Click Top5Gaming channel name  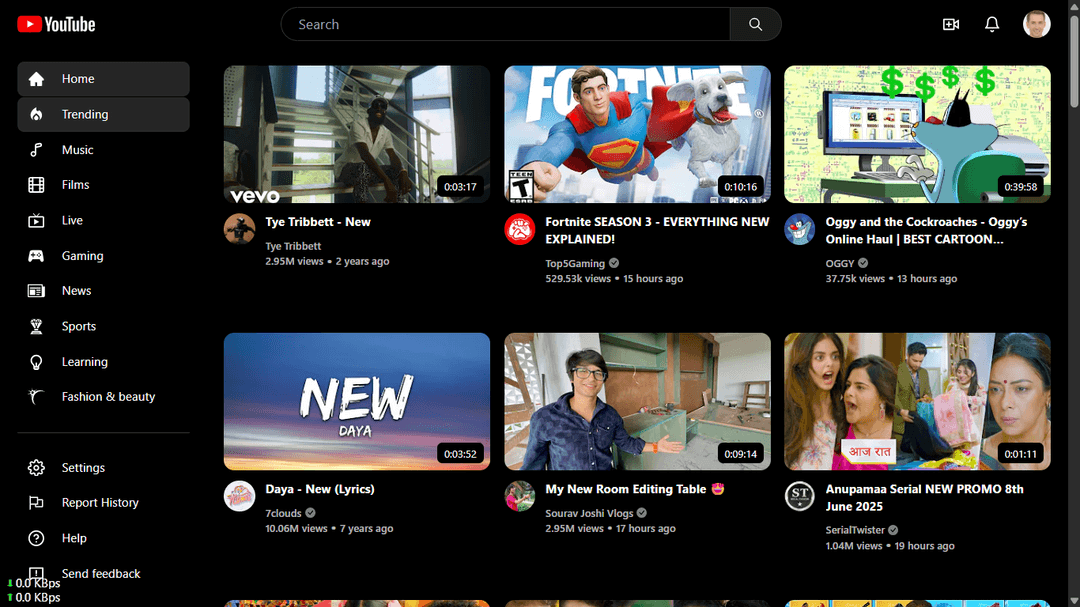(x=575, y=263)
